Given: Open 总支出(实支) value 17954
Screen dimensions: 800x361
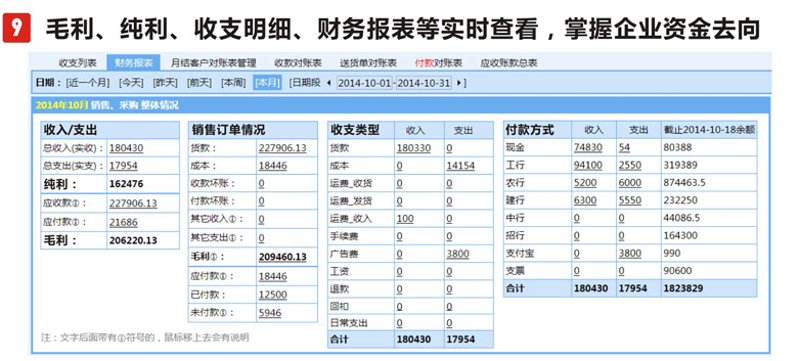Looking at the screenshot, I should click(123, 166).
